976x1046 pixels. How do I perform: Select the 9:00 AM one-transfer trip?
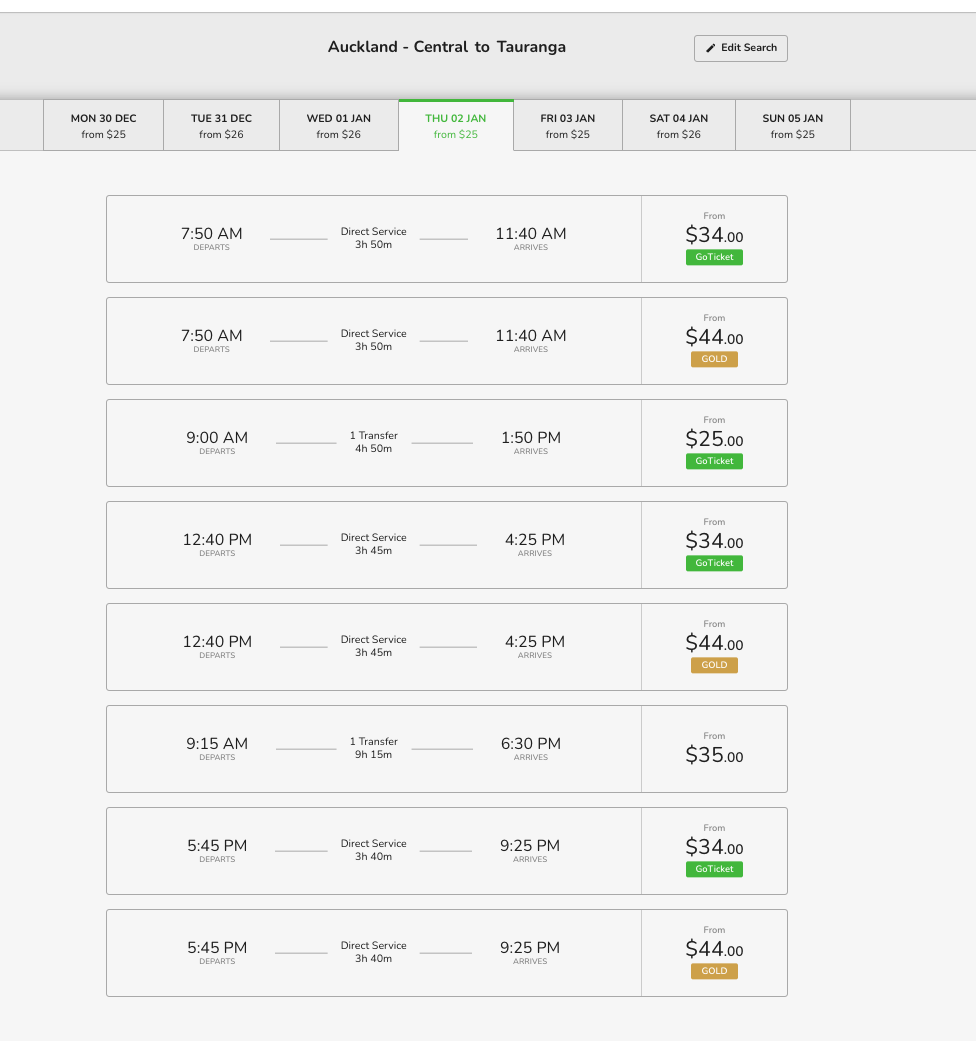(x=373, y=443)
